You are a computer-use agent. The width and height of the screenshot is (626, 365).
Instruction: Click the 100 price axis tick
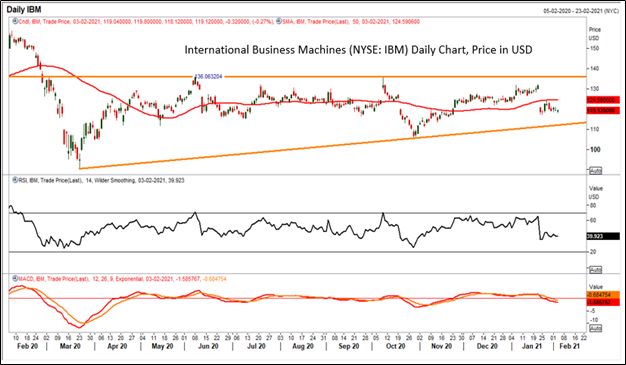pos(595,149)
